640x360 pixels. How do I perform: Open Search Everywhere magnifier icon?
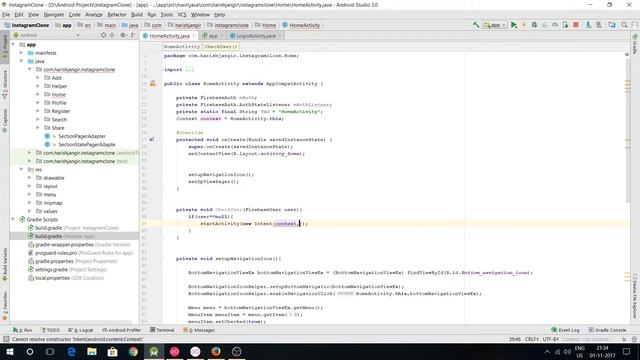624,25
